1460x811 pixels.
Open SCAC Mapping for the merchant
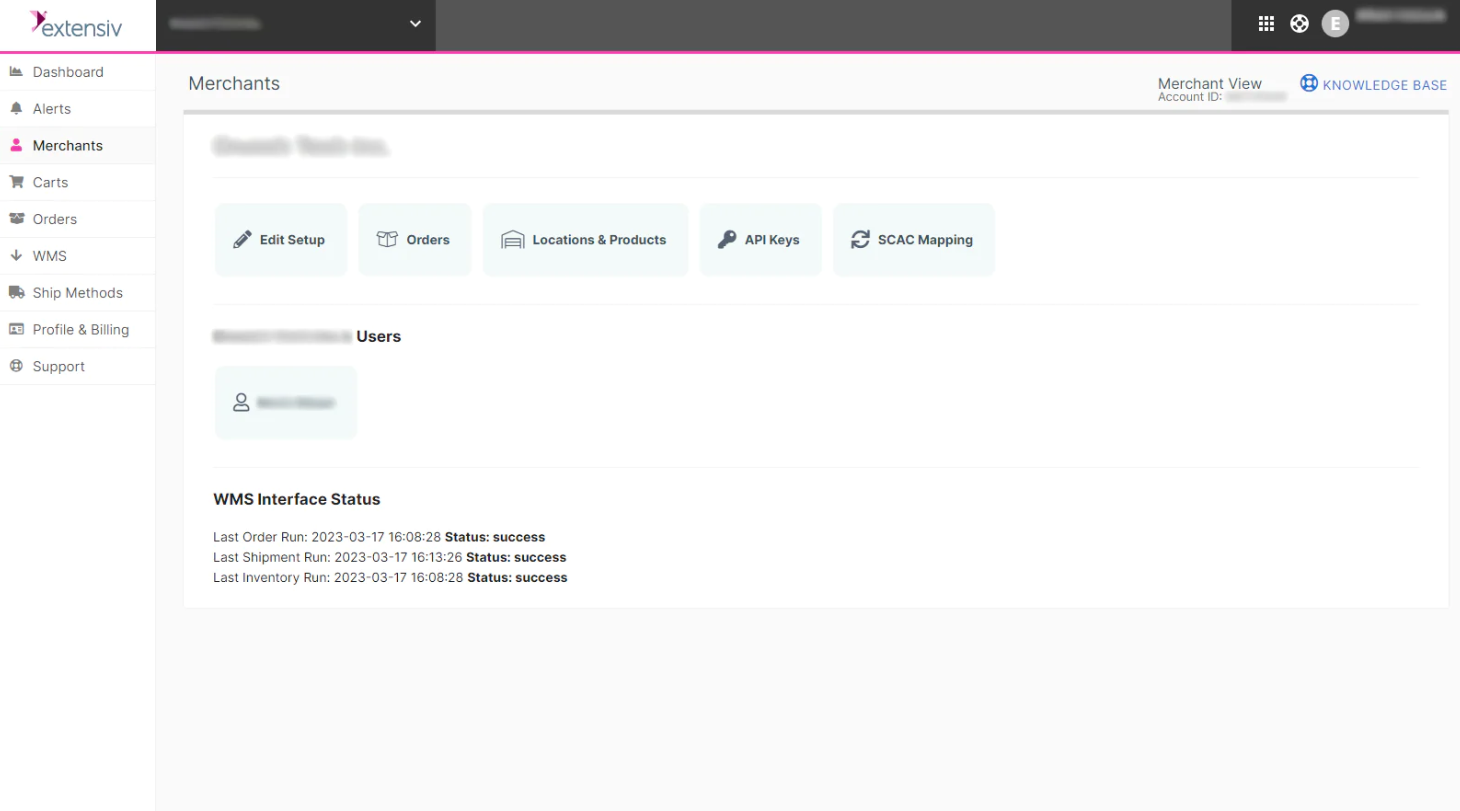point(913,239)
